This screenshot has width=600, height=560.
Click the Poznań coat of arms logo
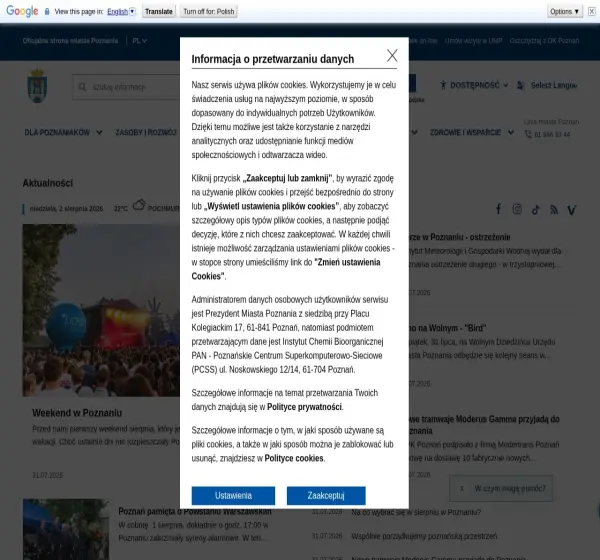(37, 86)
